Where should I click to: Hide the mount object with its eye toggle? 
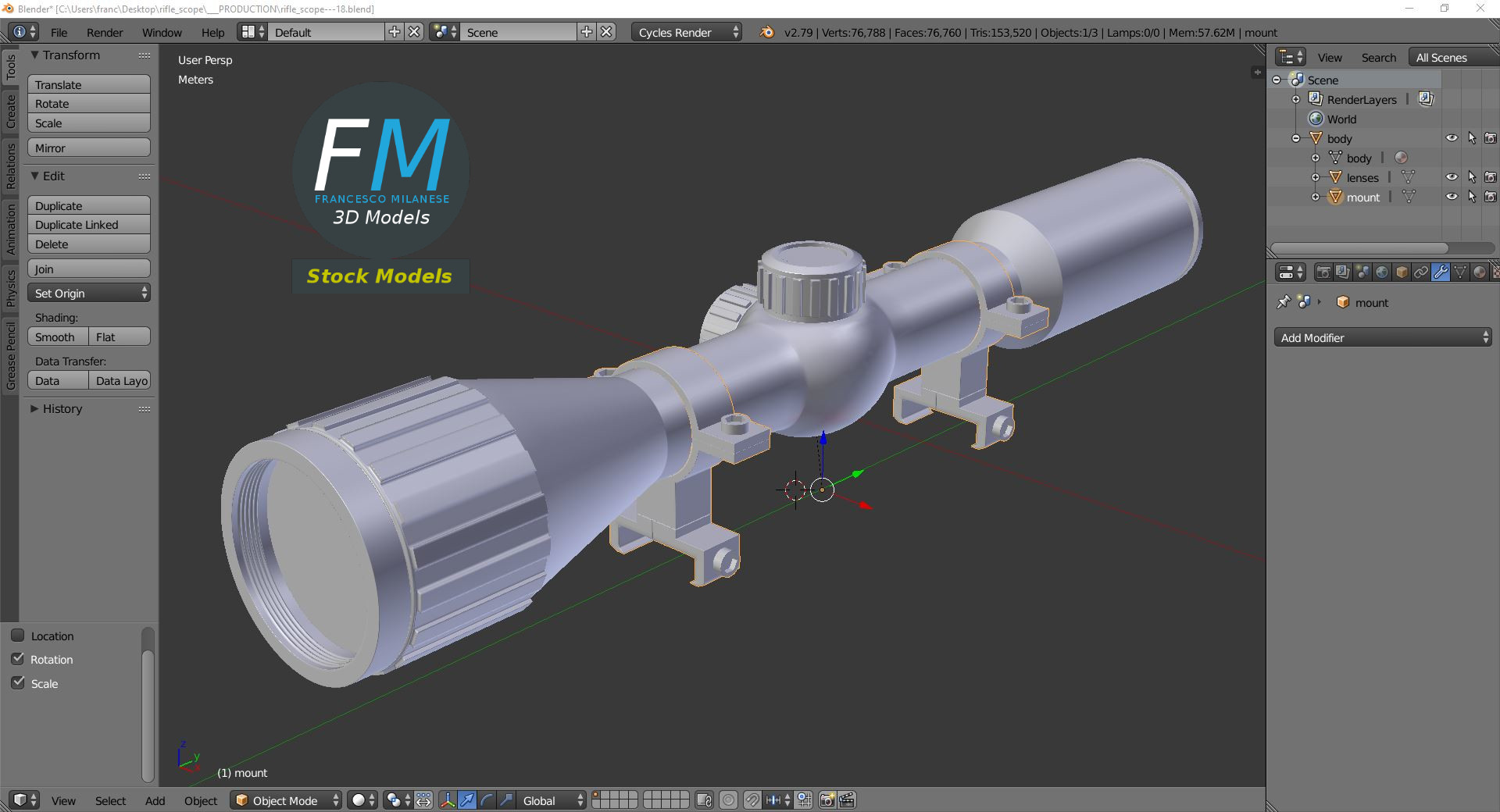point(1452,196)
